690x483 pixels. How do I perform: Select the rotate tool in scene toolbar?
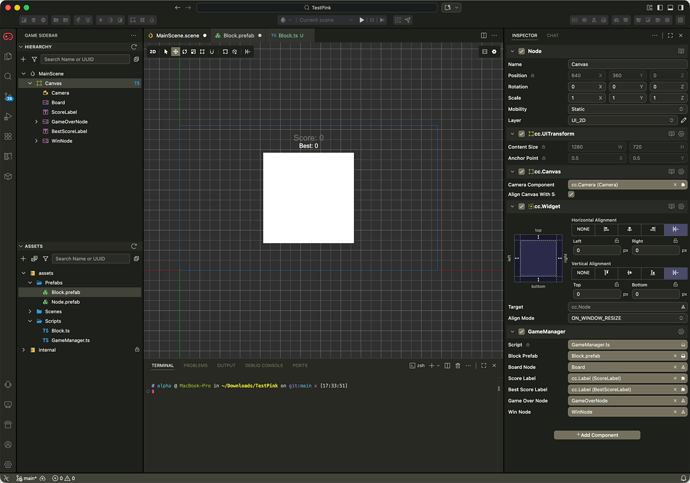[x=184, y=51]
